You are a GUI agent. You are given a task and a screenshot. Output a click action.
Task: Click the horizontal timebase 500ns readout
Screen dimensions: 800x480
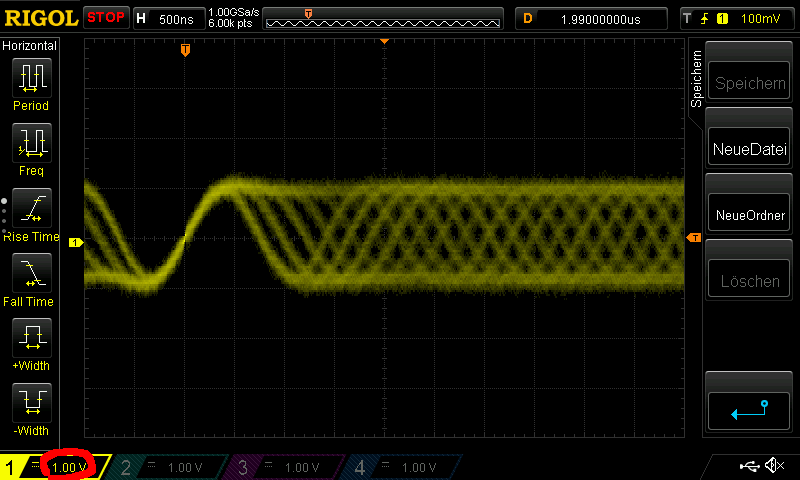coord(176,19)
